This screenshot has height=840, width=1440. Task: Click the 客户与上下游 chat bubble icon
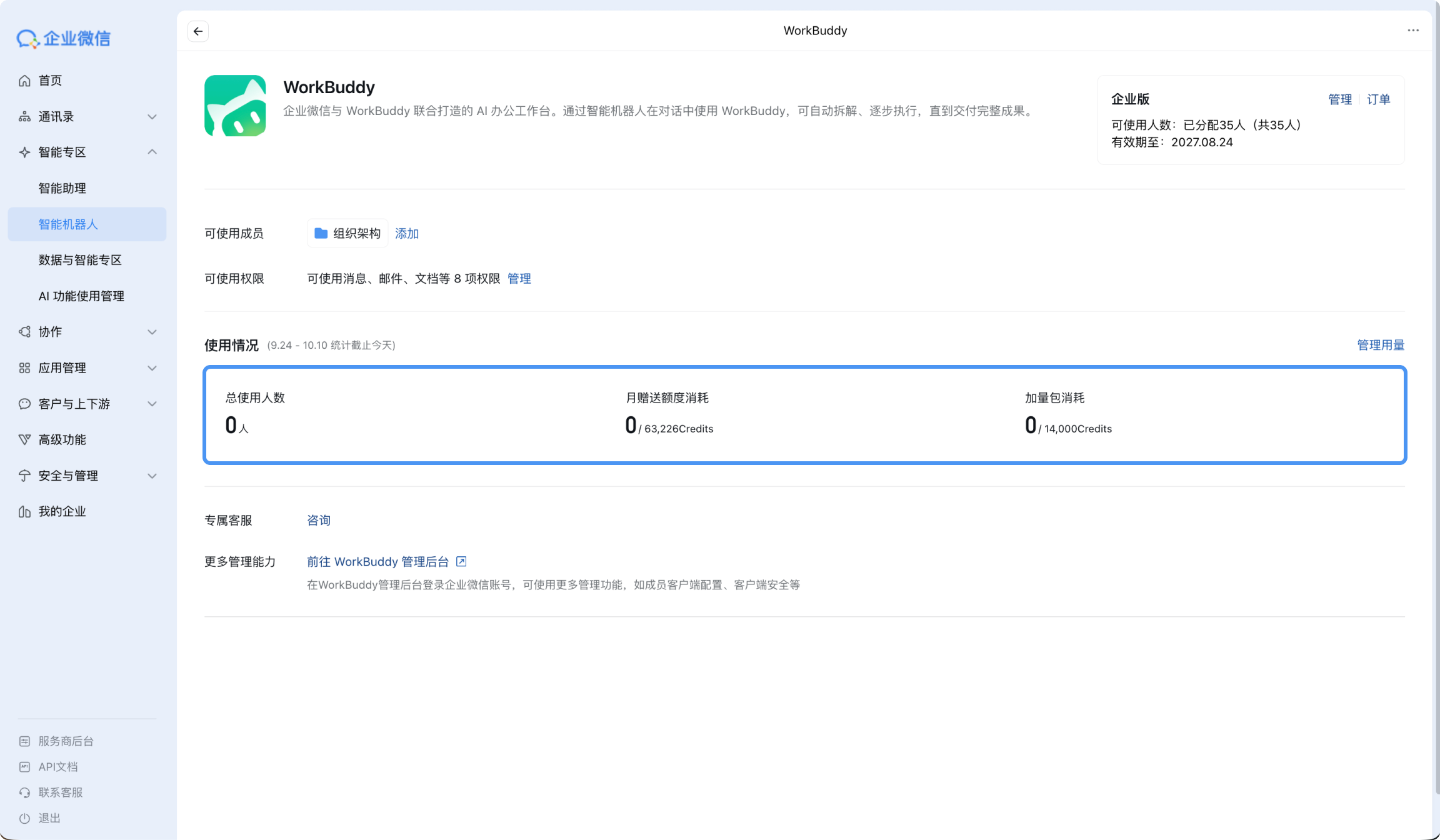point(25,404)
